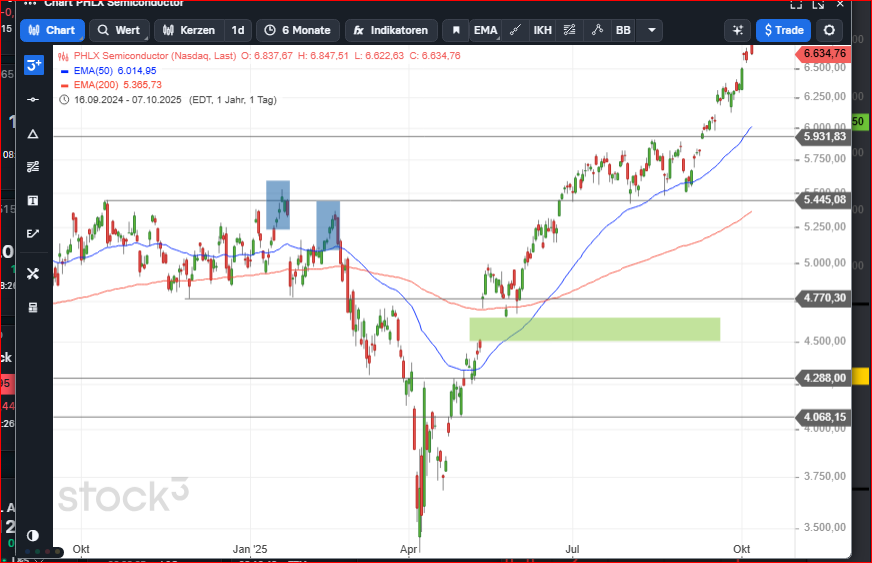Select the text annotation tool
Image resolution: width=872 pixels, height=563 pixels.
pyautogui.click(x=33, y=200)
